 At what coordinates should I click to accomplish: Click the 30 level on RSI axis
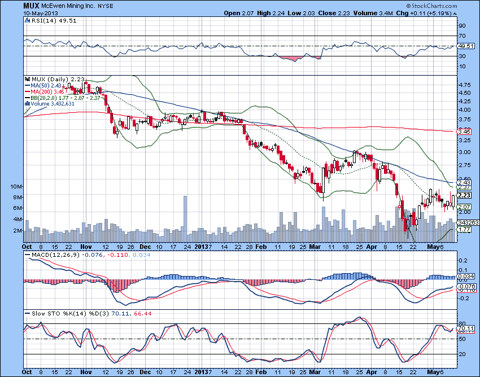pos(462,56)
